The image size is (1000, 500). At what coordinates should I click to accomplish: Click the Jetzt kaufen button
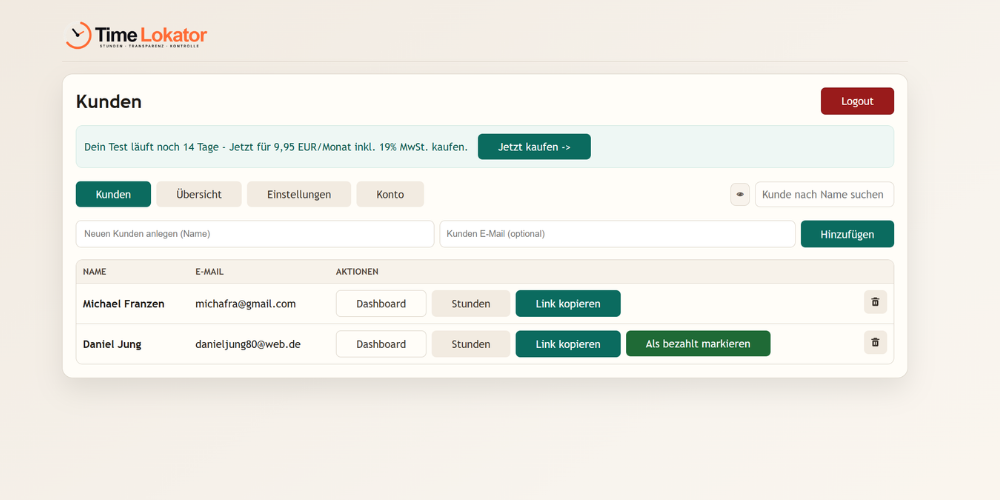pyautogui.click(x=534, y=147)
